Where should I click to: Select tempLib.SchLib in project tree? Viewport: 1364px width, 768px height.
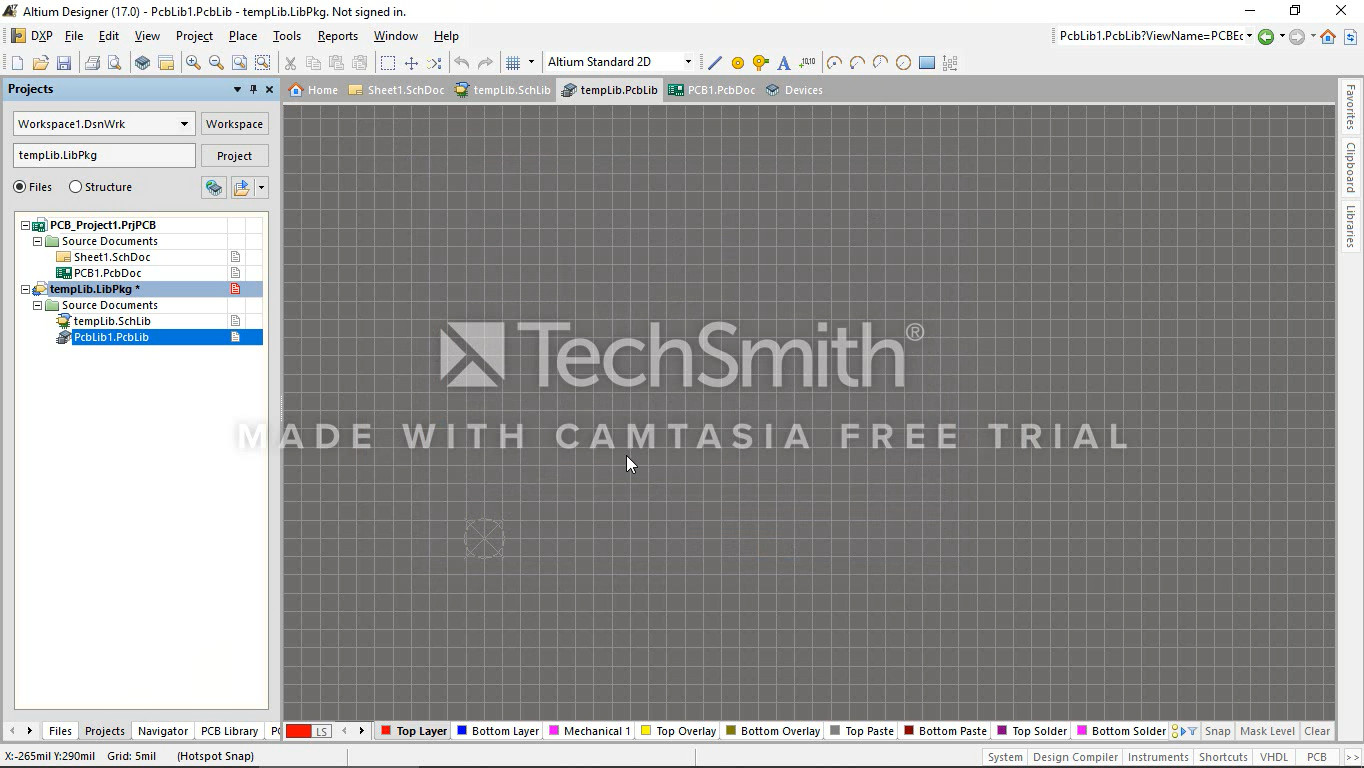click(x=112, y=321)
